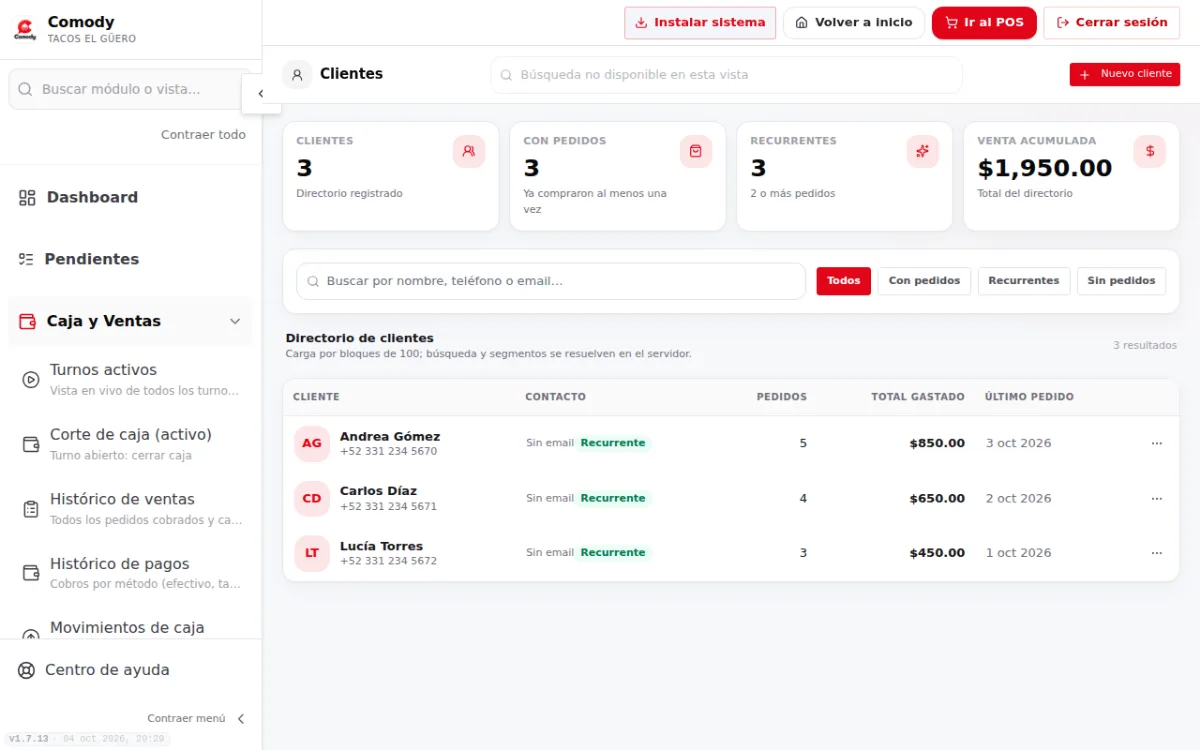1200x750 pixels.
Task: Click Nuevo cliente button
Action: [x=1125, y=74]
